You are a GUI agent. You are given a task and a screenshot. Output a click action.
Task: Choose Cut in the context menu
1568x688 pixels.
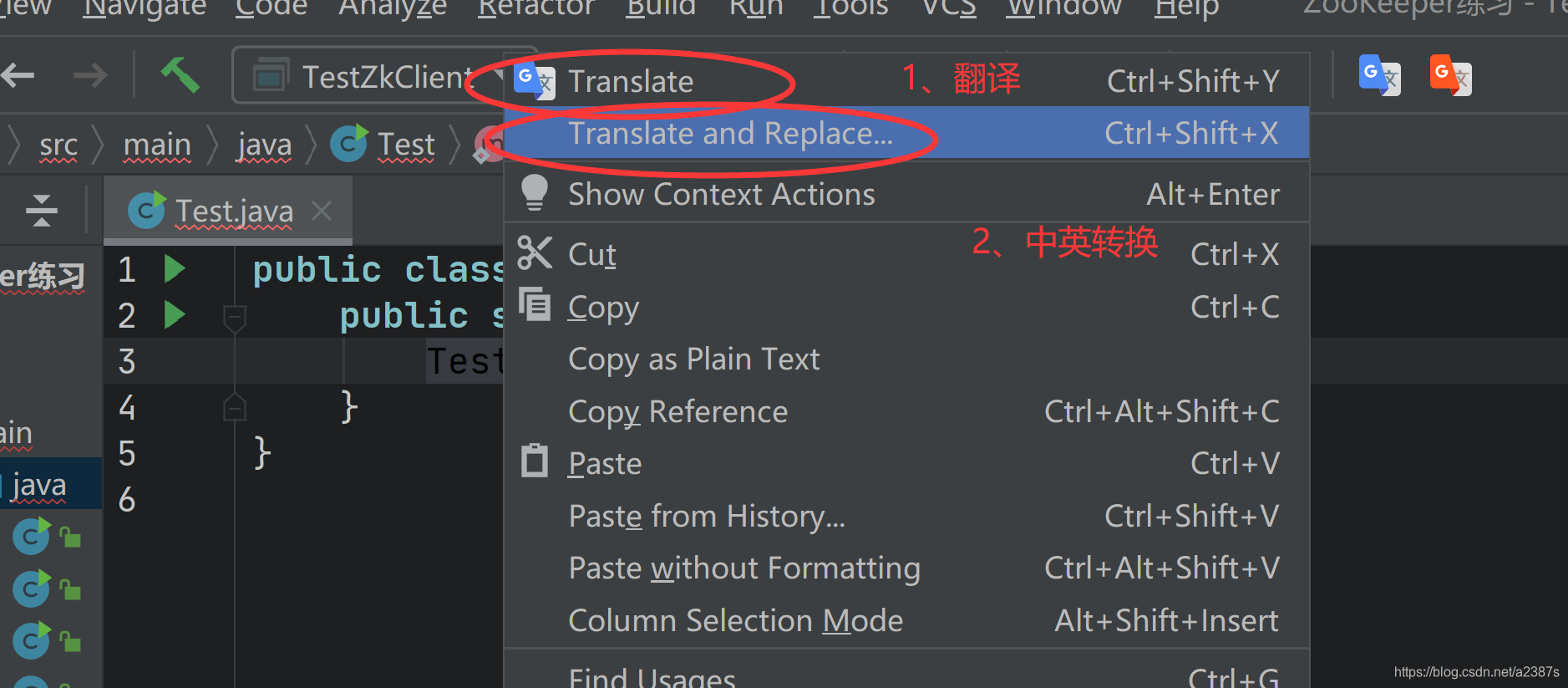coord(906,254)
